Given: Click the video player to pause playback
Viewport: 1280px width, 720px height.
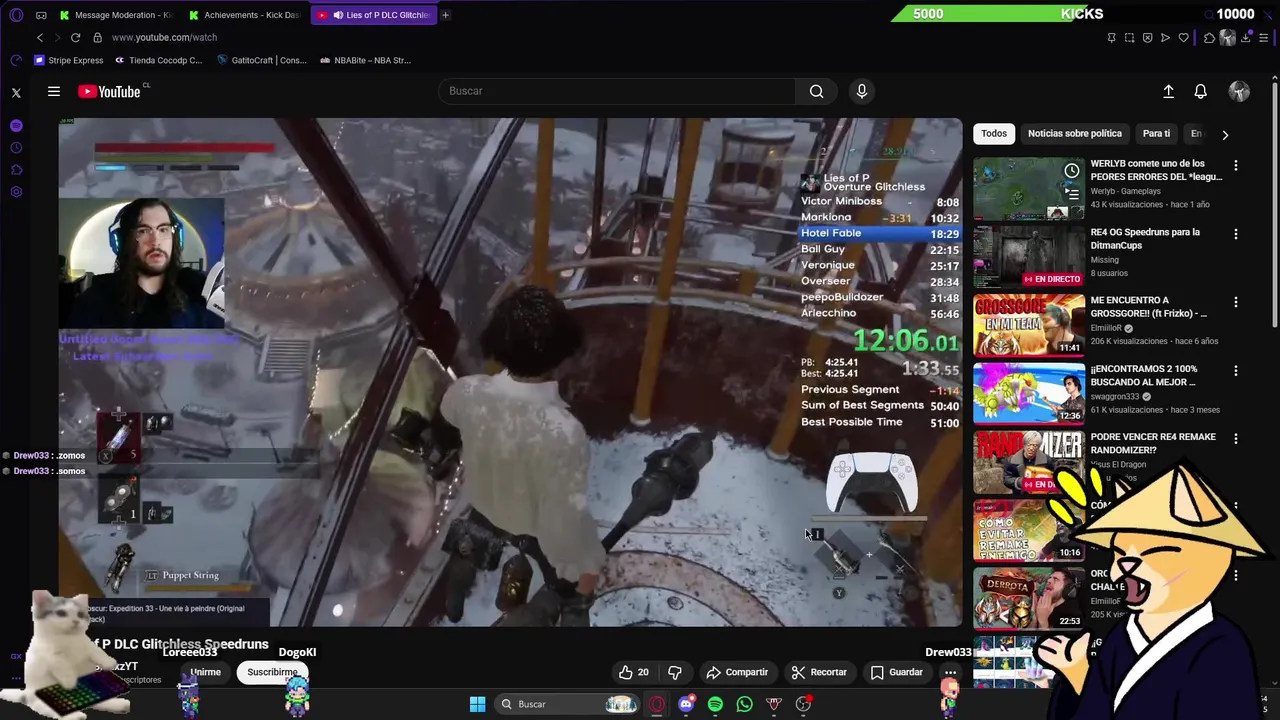Looking at the screenshot, I should (510, 372).
